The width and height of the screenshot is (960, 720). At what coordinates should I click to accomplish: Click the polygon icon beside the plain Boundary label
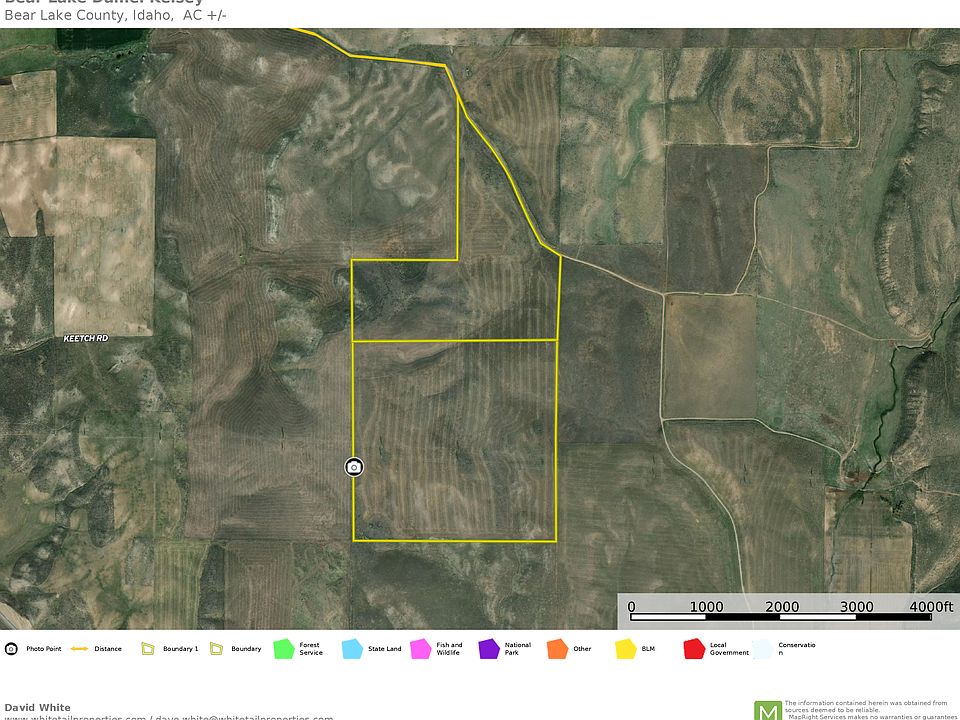216,648
